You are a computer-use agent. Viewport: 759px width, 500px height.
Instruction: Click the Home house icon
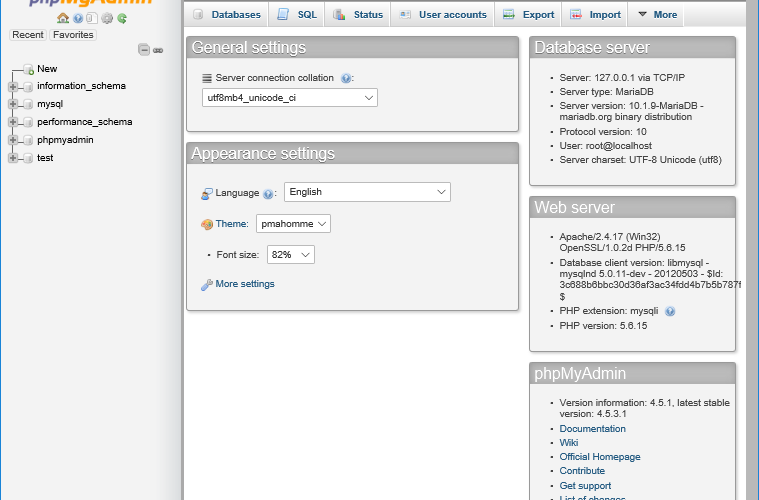(63, 18)
